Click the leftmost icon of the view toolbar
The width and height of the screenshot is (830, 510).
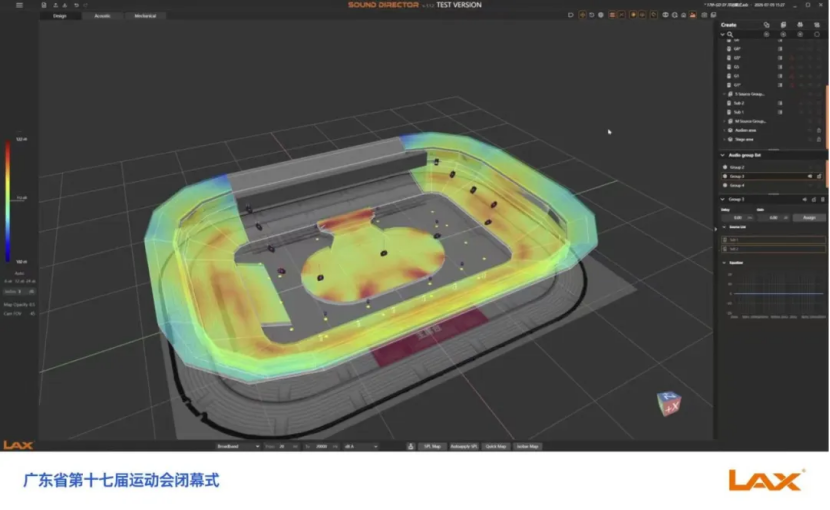pos(571,15)
